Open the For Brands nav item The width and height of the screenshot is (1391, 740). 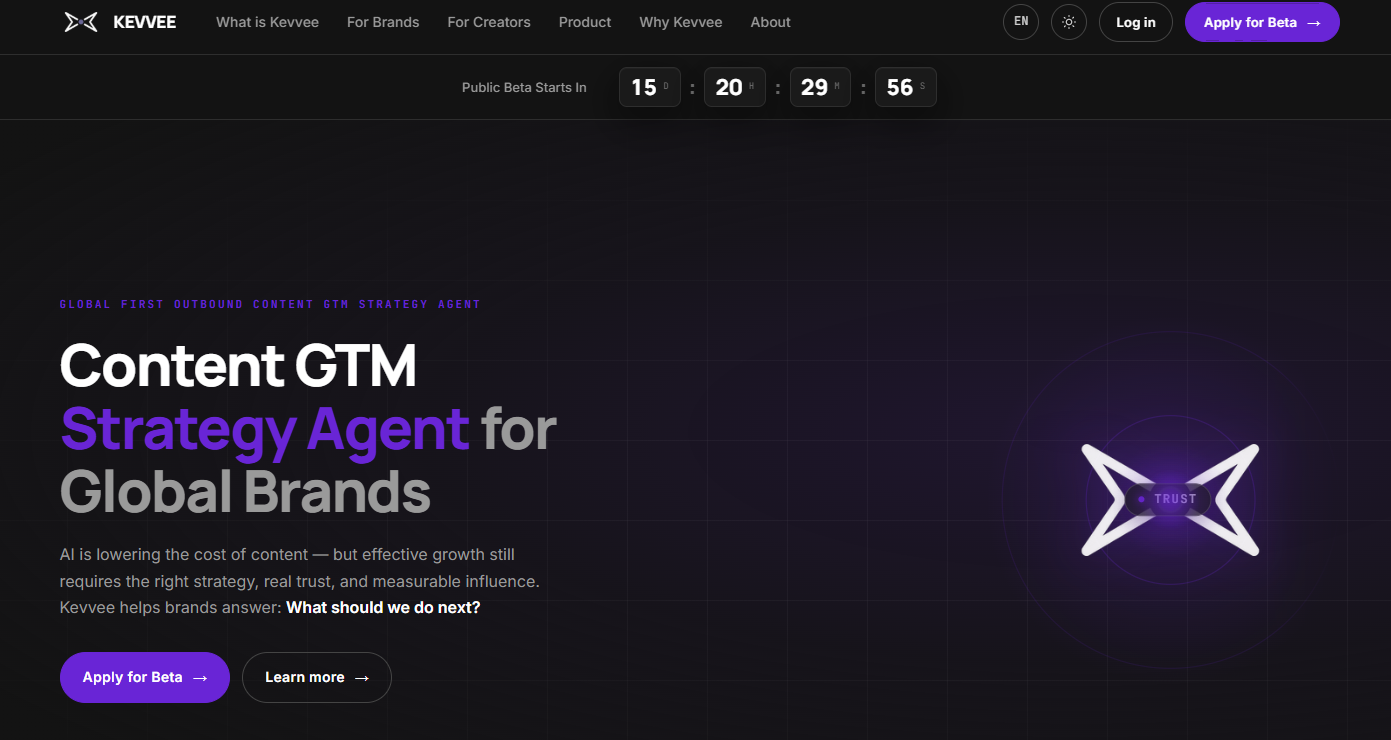coord(383,22)
